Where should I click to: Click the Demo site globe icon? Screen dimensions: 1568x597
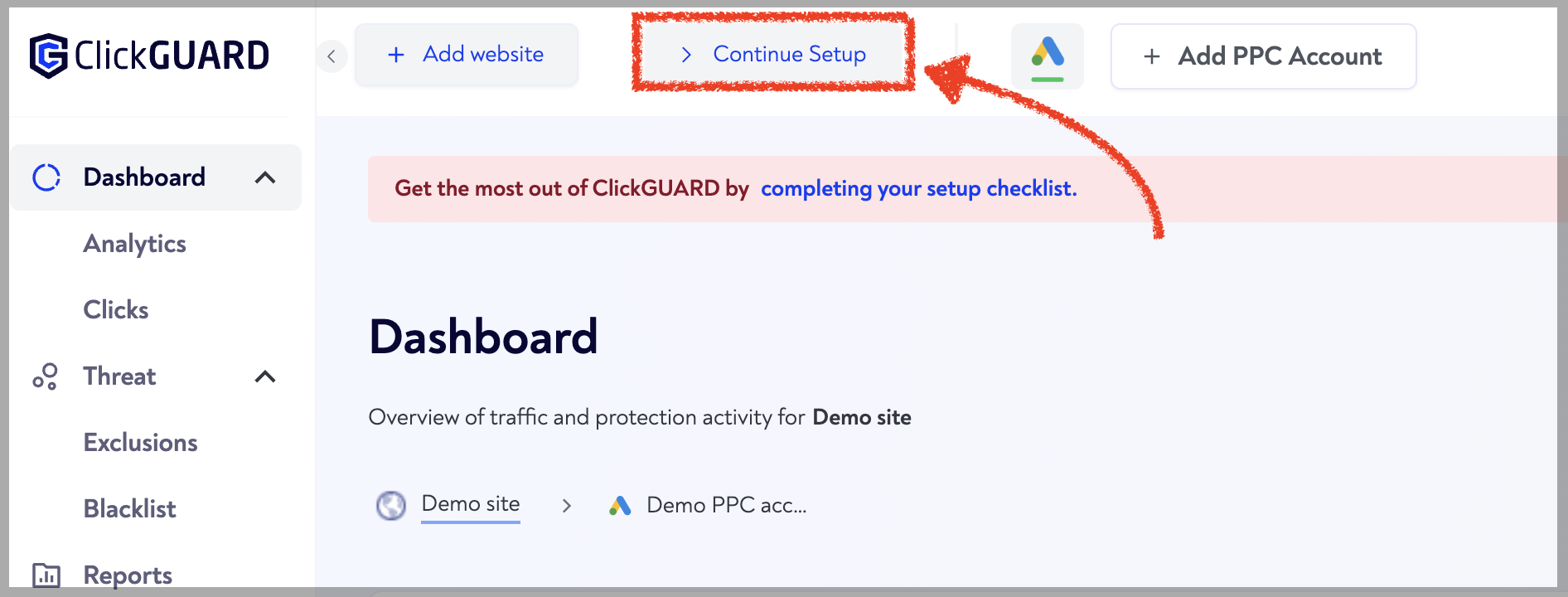[x=391, y=505]
